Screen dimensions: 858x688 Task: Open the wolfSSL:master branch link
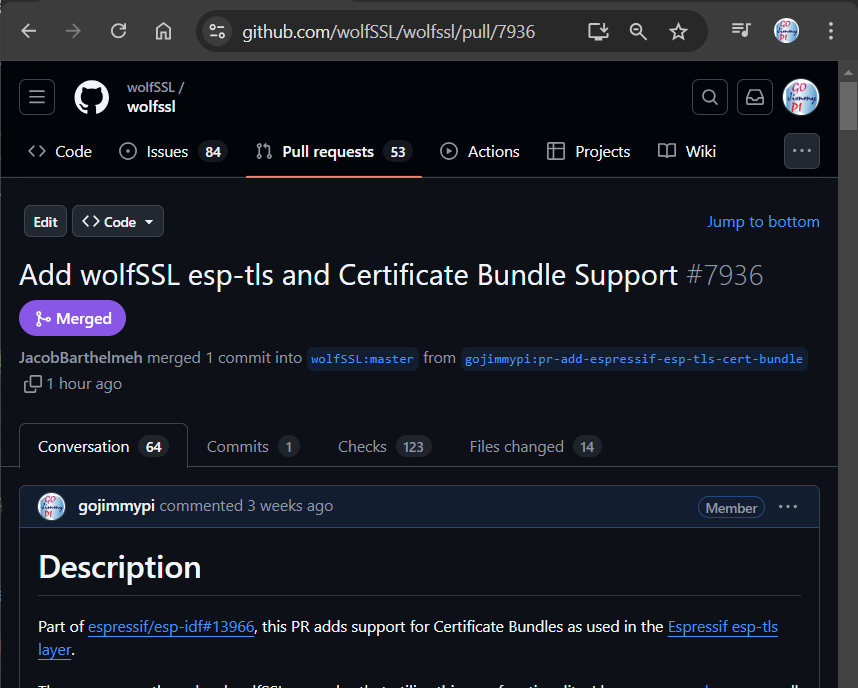pyautogui.click(x=362, y=359)
